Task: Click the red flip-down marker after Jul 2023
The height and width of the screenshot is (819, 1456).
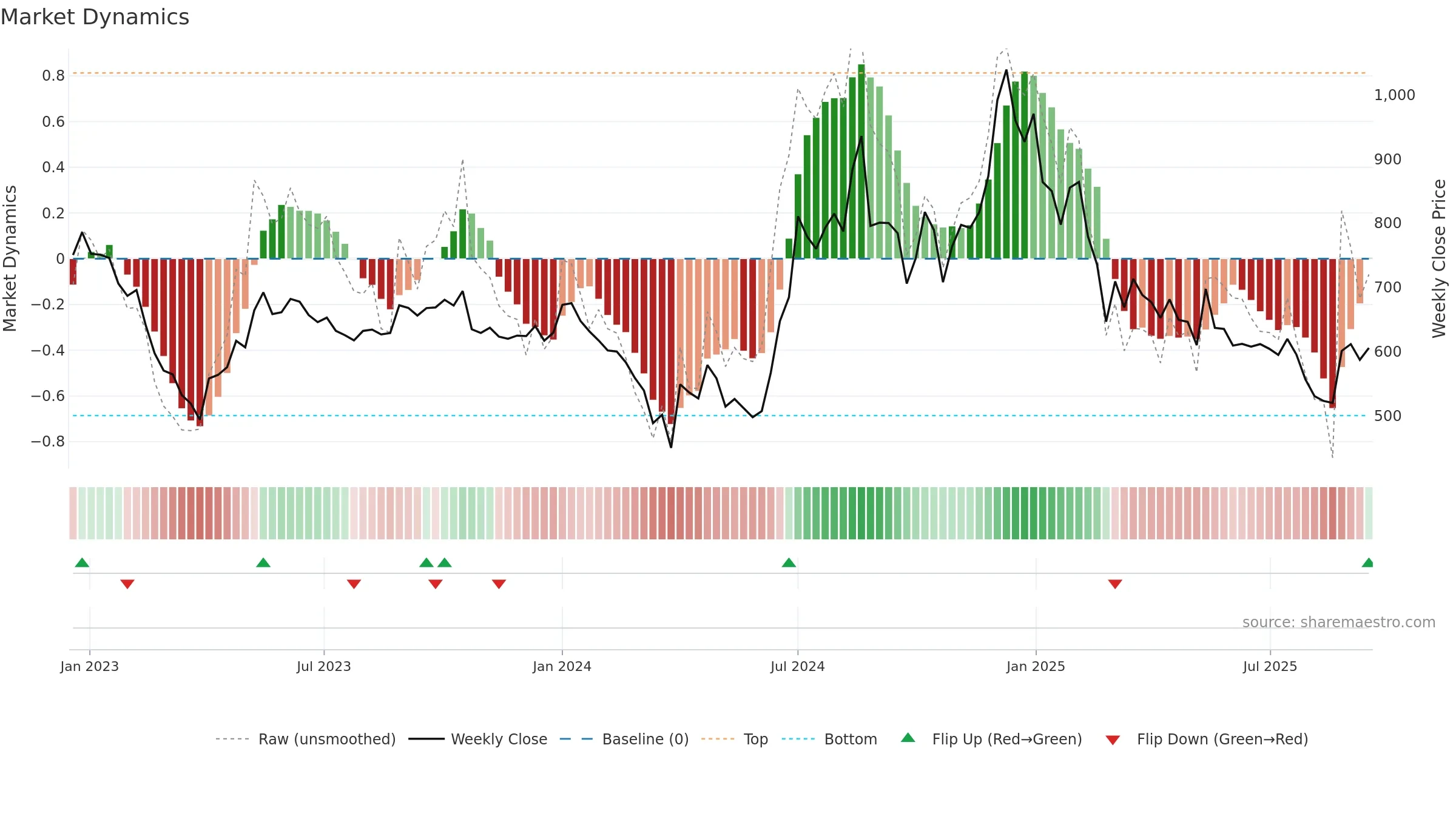Action: click(354, 584)
